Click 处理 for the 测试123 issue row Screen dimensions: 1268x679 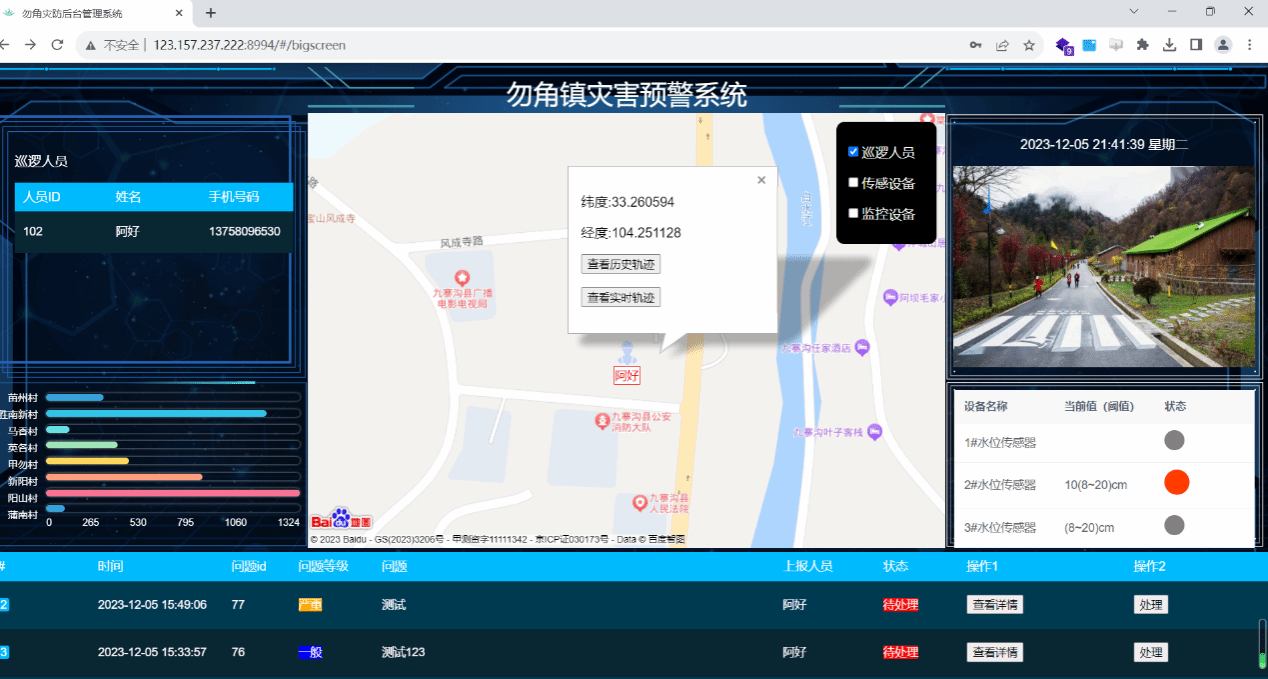point(1150,652)
